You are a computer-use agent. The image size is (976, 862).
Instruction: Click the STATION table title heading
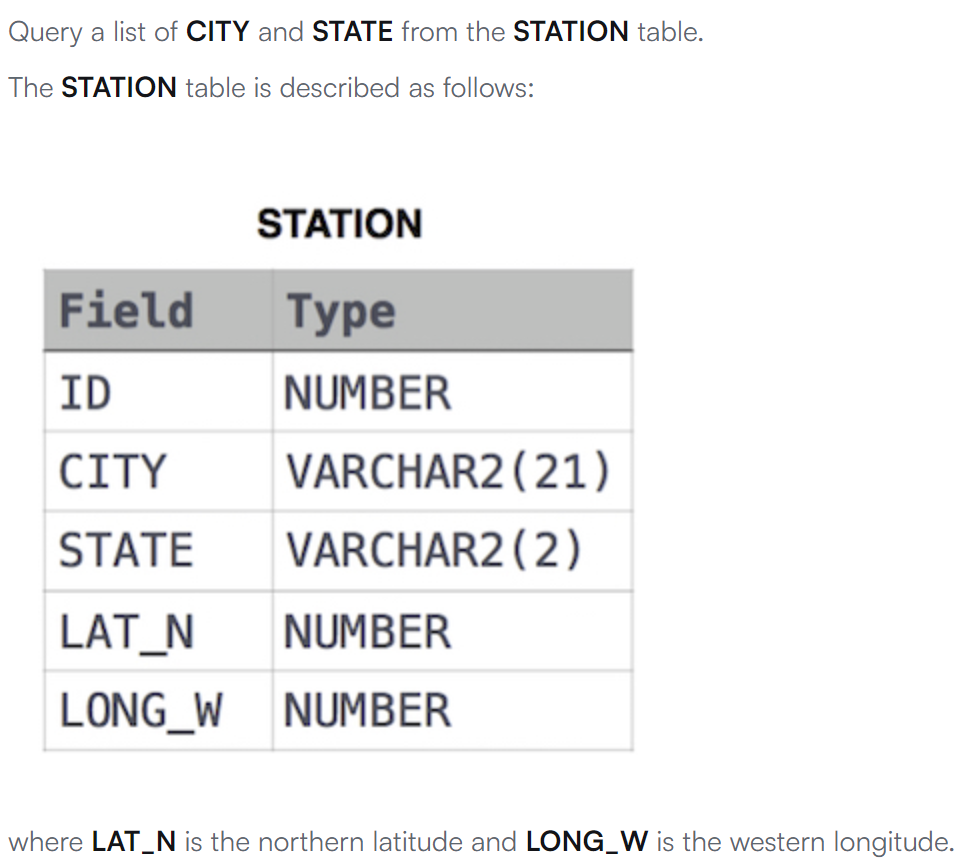coord(339,223)
